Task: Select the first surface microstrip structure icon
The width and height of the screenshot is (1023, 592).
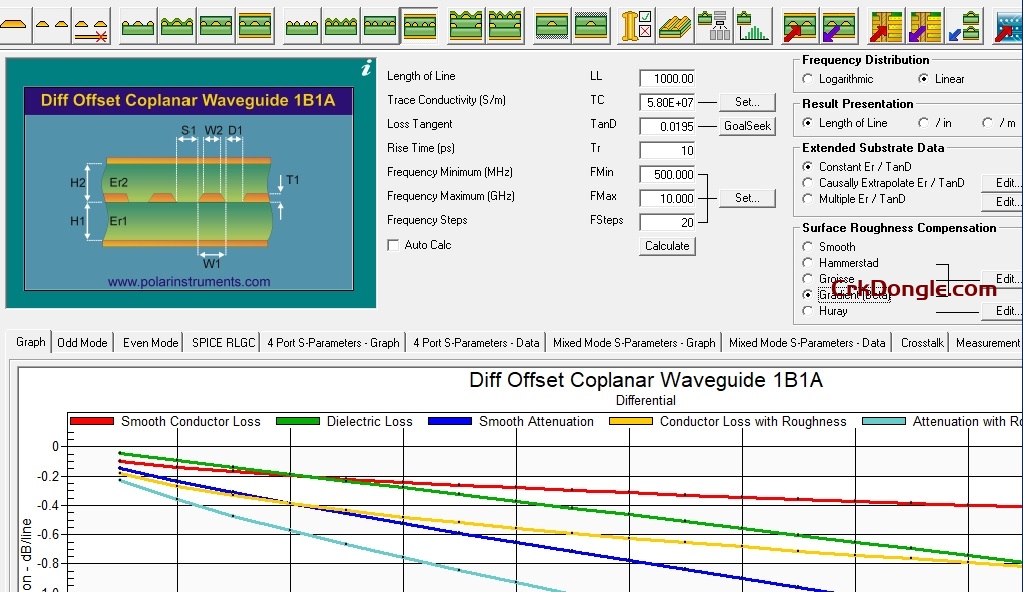Action: point(138,23)
